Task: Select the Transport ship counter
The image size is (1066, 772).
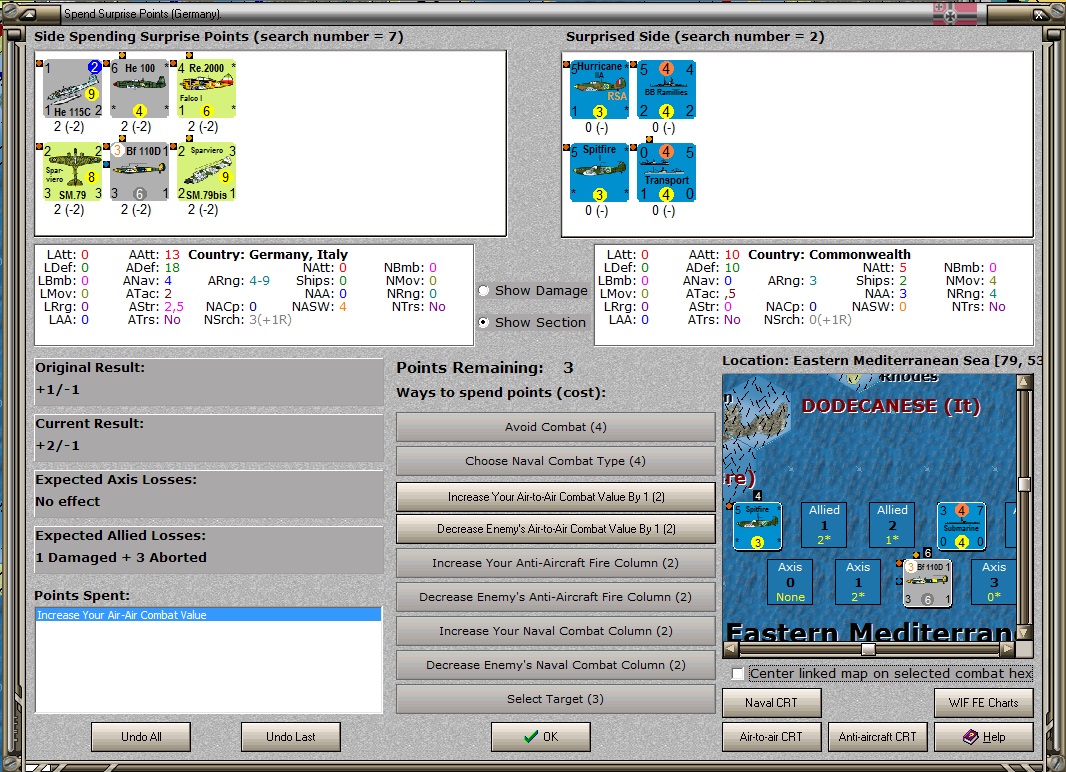Action: point(666,173)
